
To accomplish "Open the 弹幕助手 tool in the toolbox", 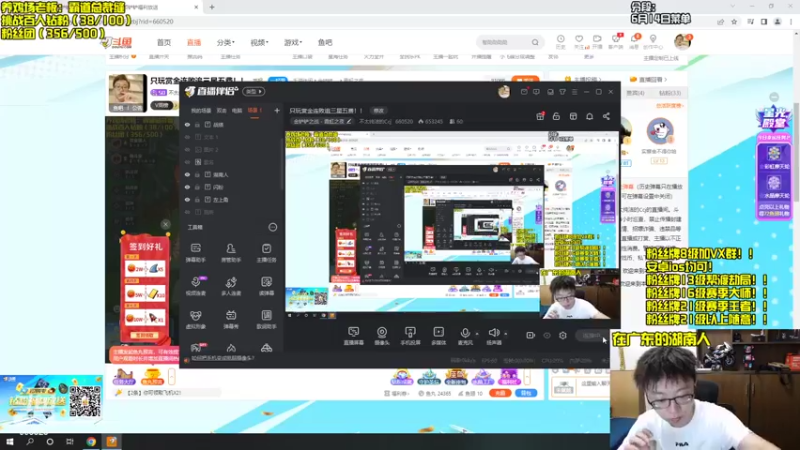I will 195,252.
